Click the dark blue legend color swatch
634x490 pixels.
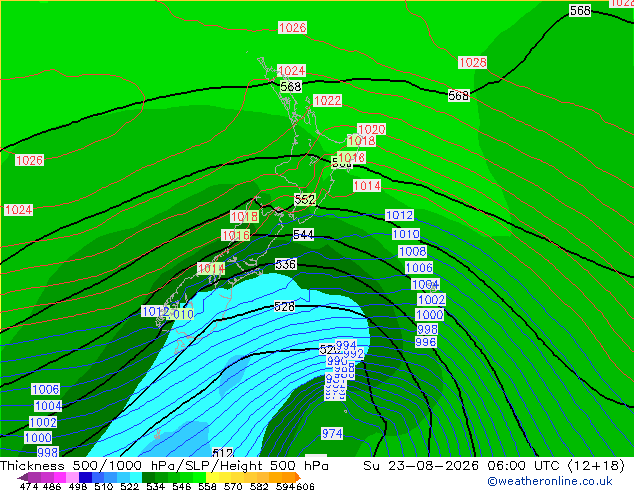tap(85, 477)
